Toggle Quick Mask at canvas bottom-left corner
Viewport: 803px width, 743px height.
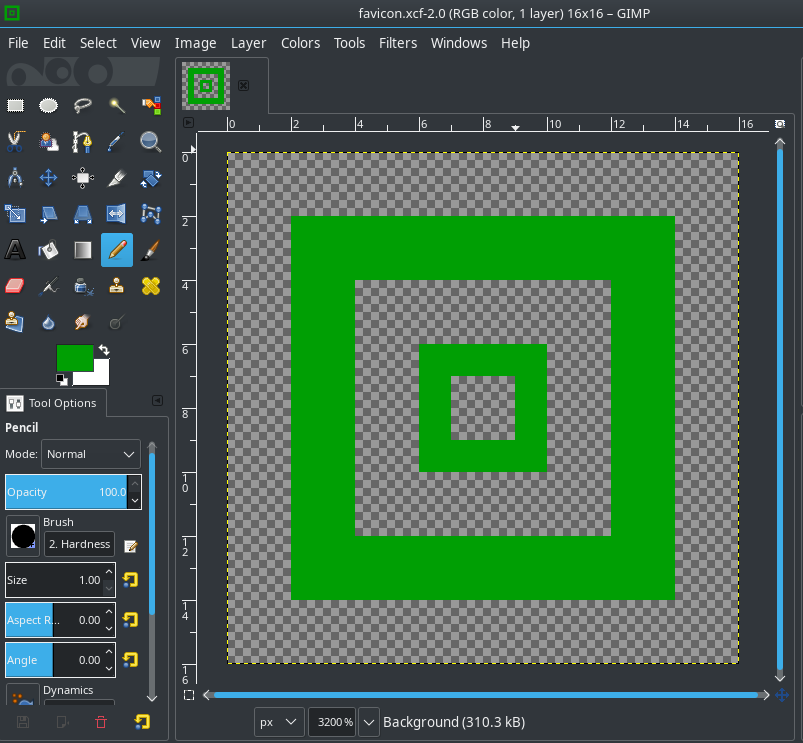[189, 694]
